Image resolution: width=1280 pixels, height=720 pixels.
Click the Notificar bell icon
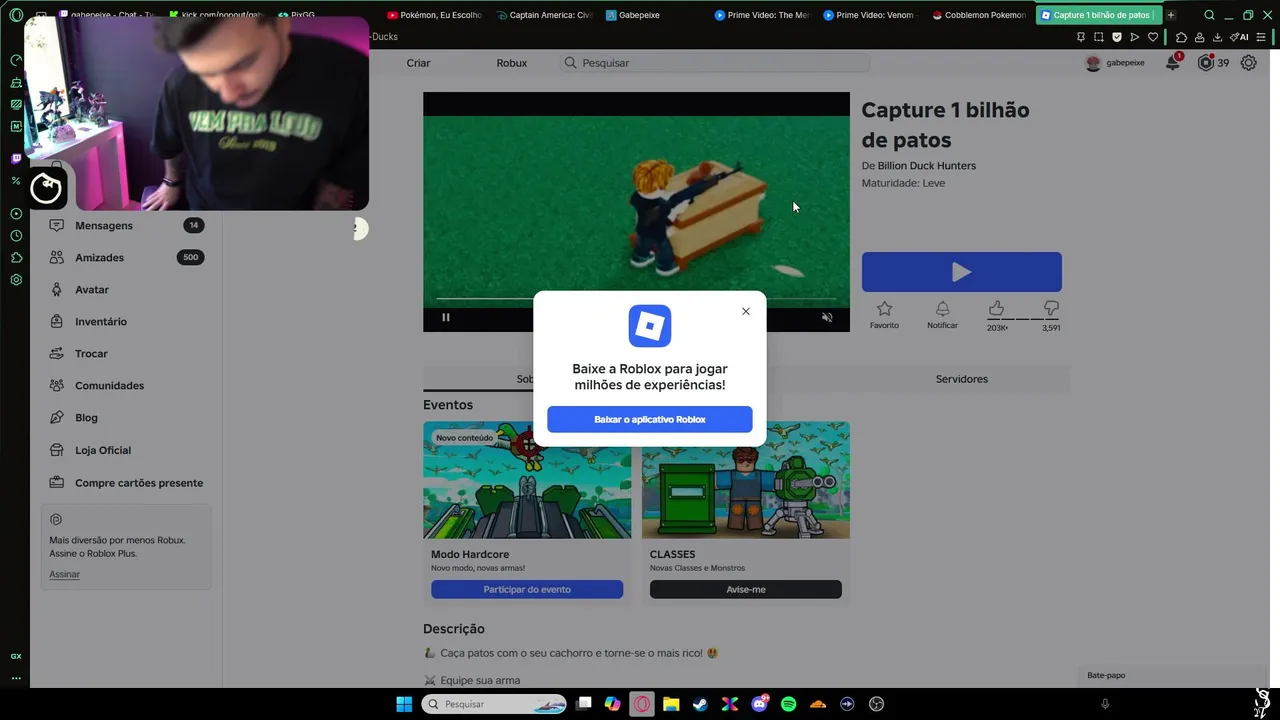[x=942, y=310]
